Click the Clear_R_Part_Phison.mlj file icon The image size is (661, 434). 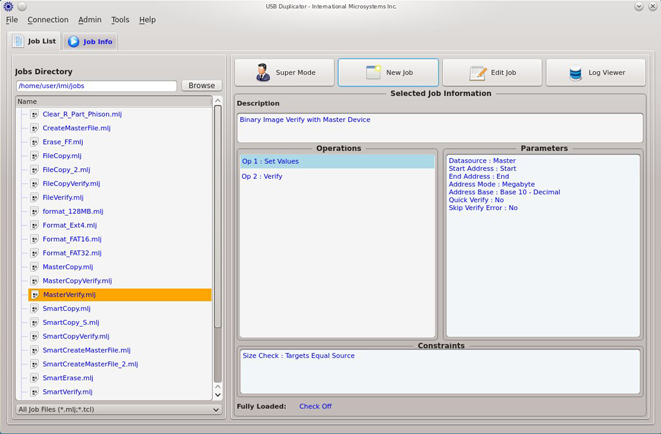[x=35, y=114]
